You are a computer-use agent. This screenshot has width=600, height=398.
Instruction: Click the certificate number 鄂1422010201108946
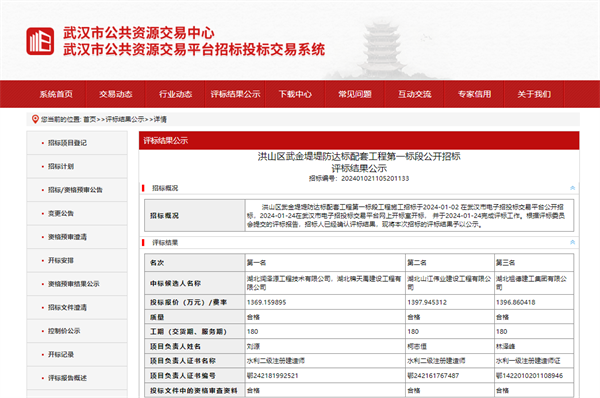(x=530, y=376)
